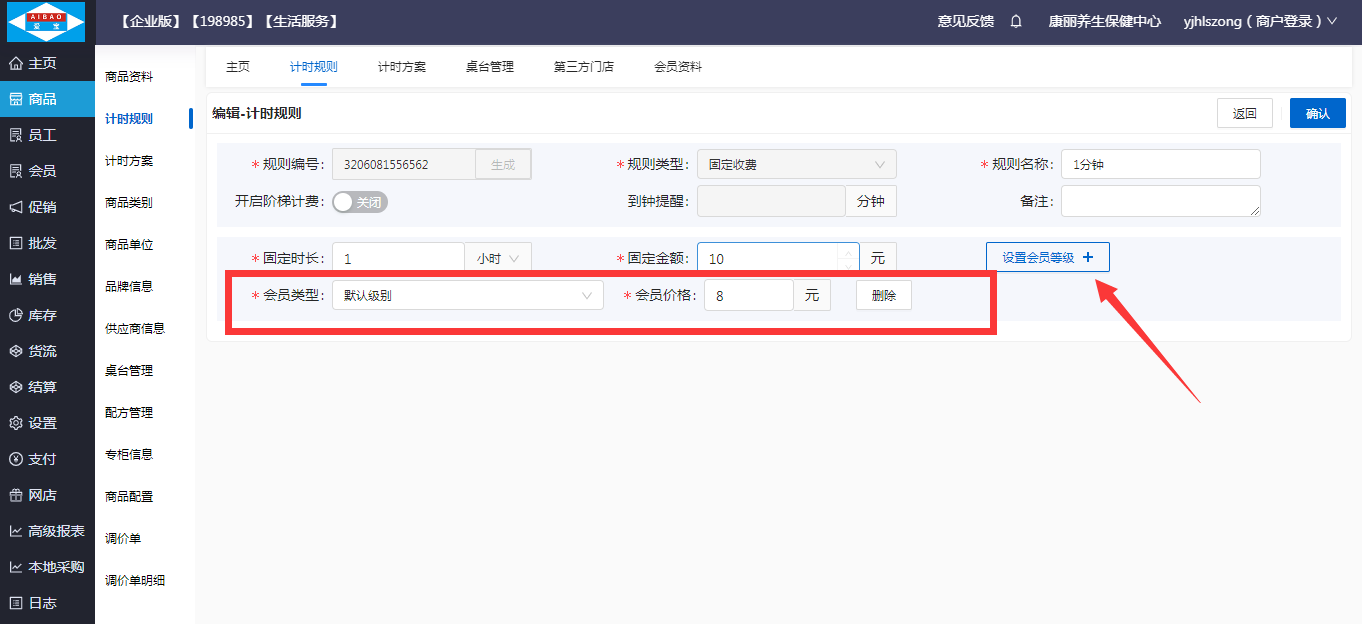The height and width of the screenshot is (624, 1362).
Task: Switch to the 桌台管理 top tab
Action: click(490, 67)
